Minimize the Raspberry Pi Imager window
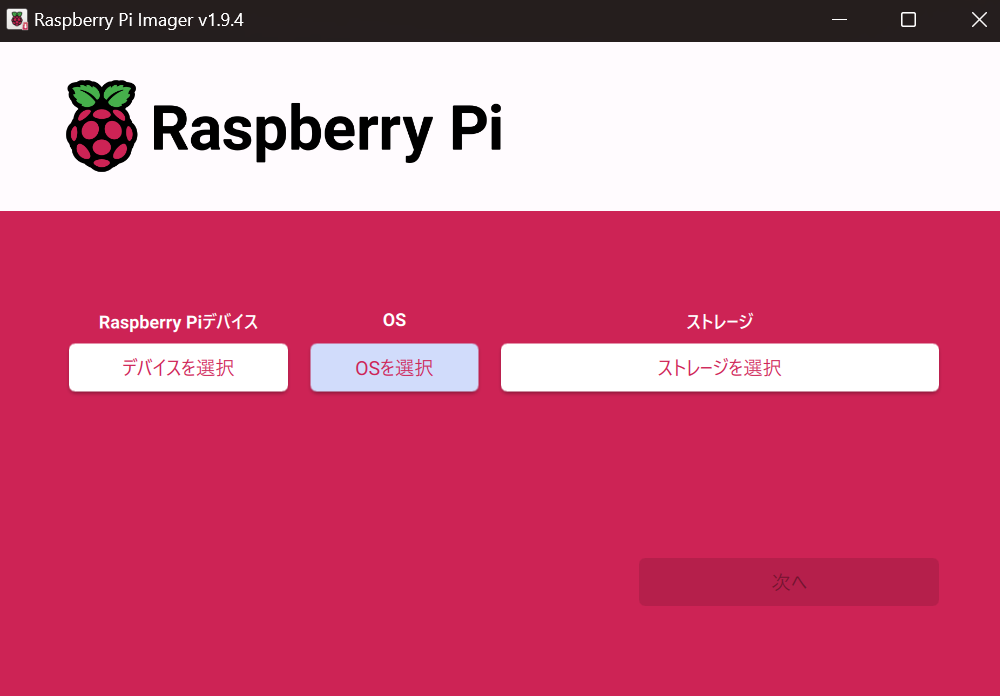This screenshot has width=1000, height=696. click(x=839, y=20)
